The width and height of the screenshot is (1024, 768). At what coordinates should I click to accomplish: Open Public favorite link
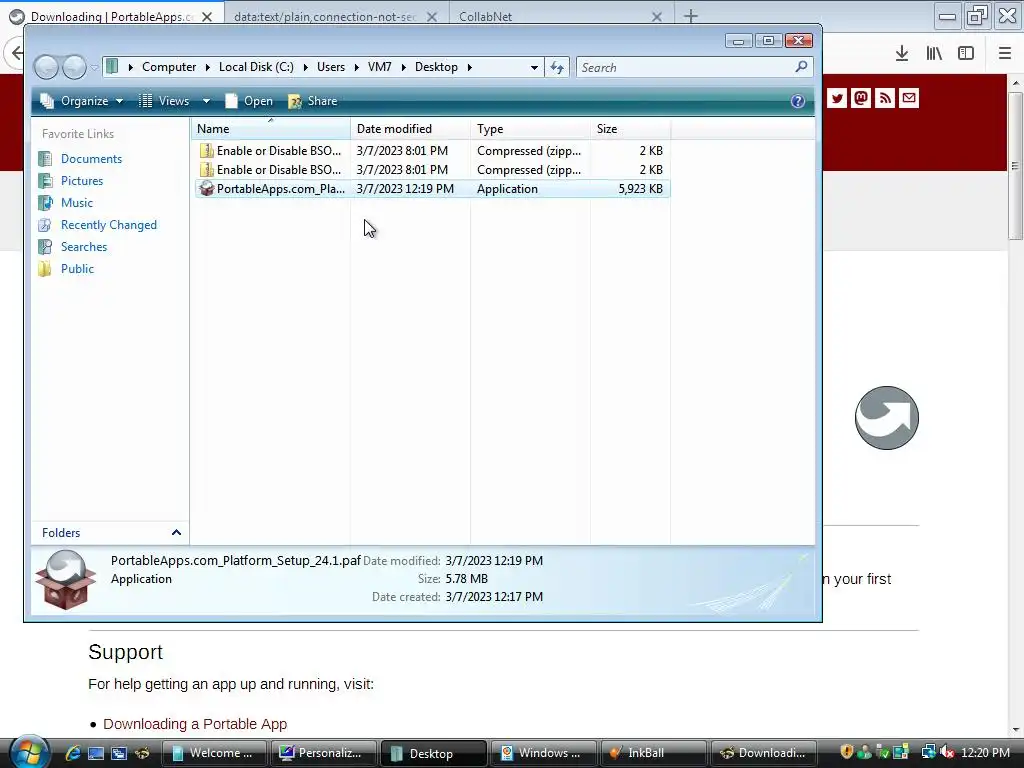click(77, 269)
